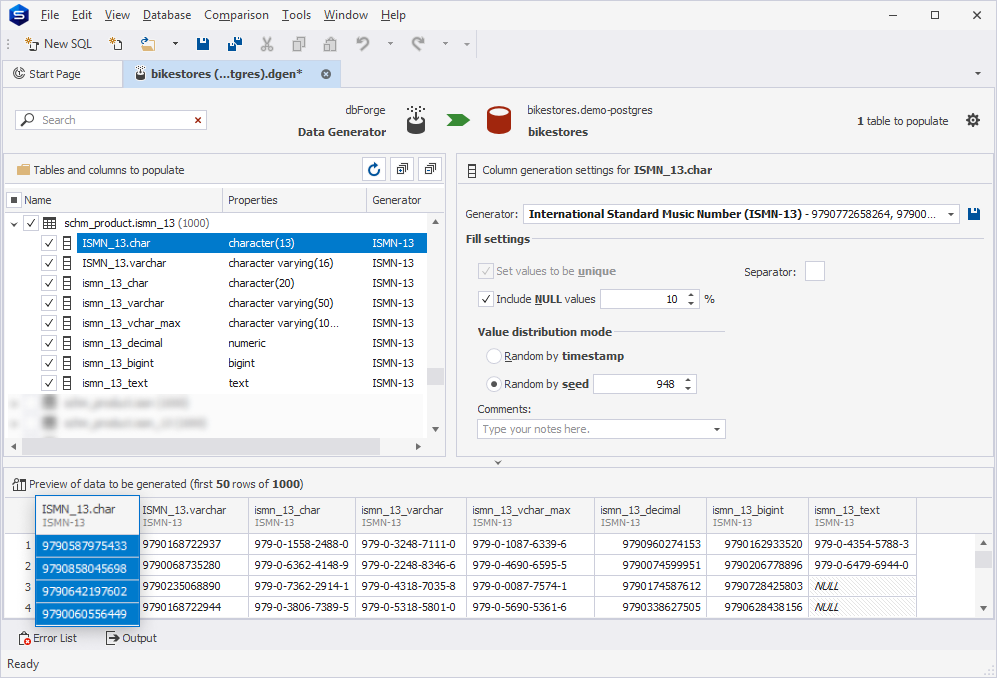Click the Data Generator source icon
The height and width of the screenshot is (678, 997).
415,120
